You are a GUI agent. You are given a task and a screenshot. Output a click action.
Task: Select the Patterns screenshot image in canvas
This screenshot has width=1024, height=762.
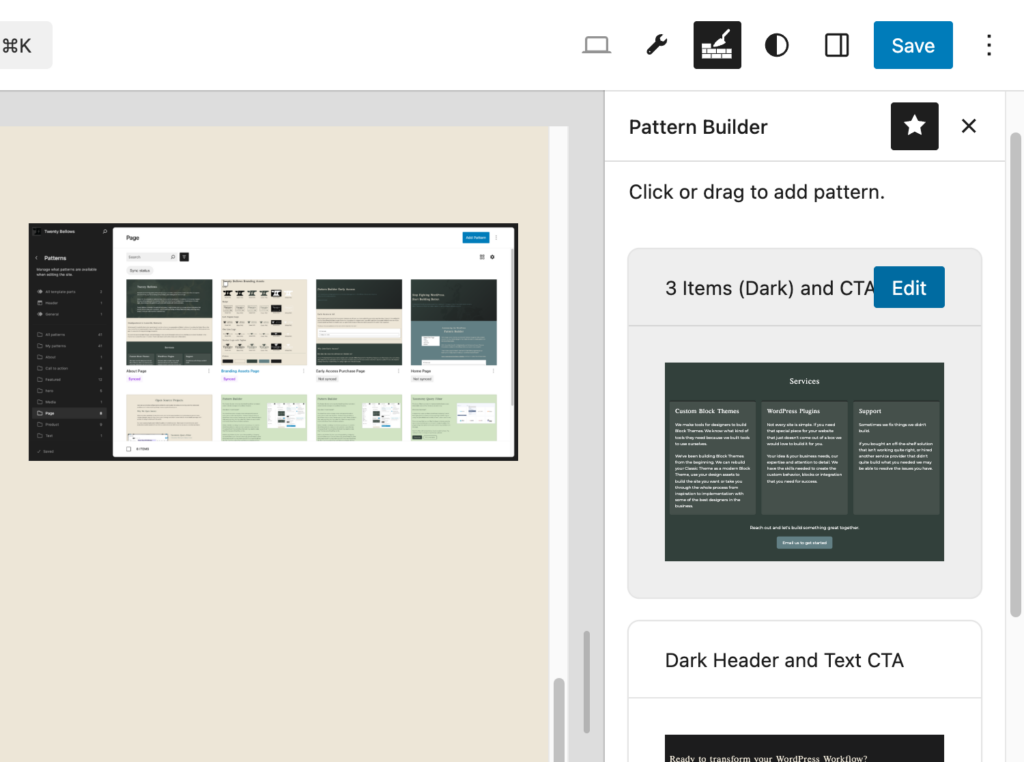point(273,342)
